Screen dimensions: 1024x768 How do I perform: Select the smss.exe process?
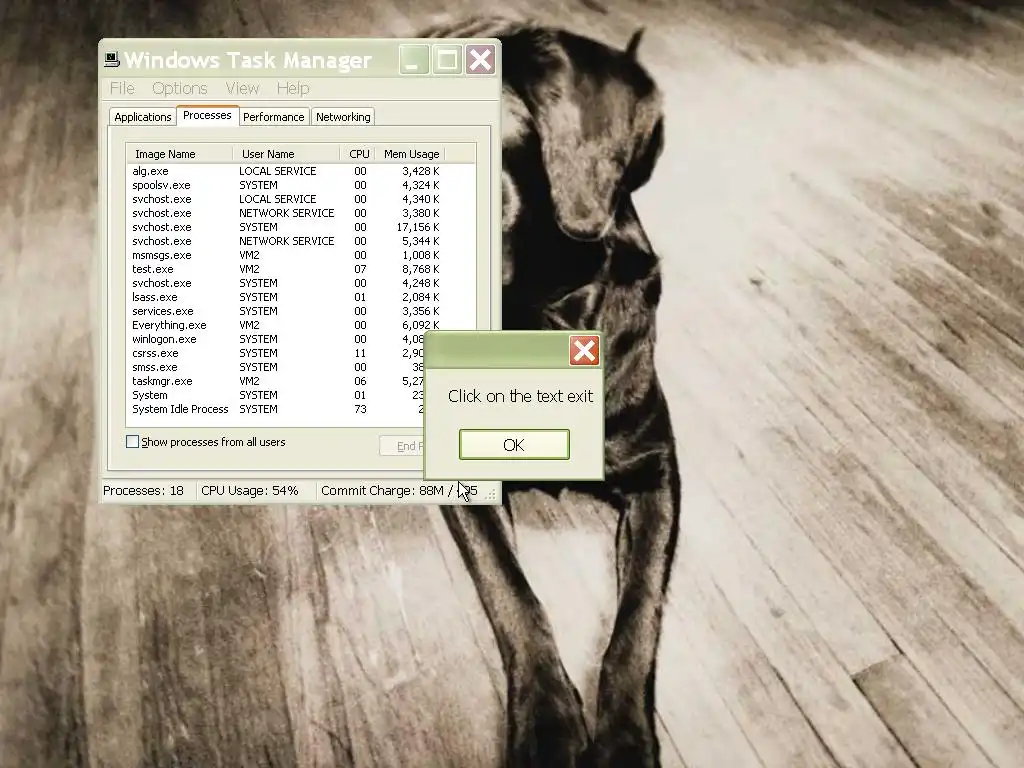(276, 368)
